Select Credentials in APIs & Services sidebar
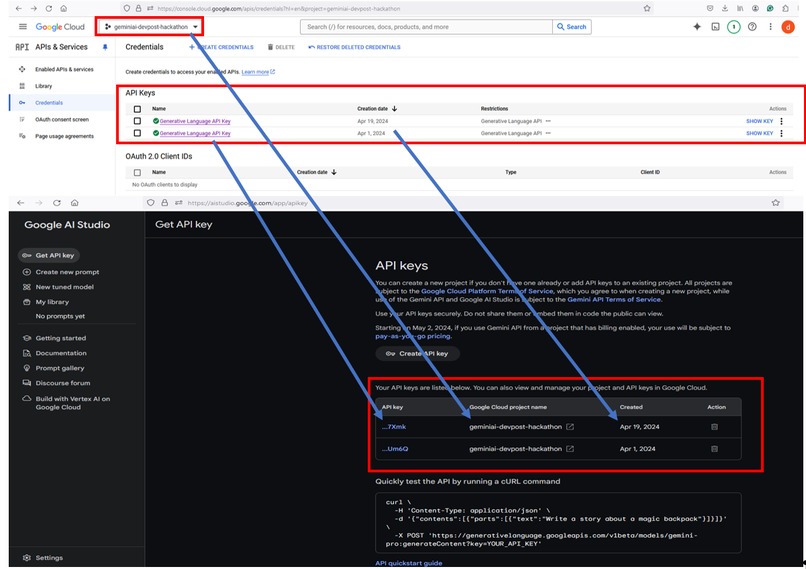Viewport: 806px width, 569px height. click(49, 103)
